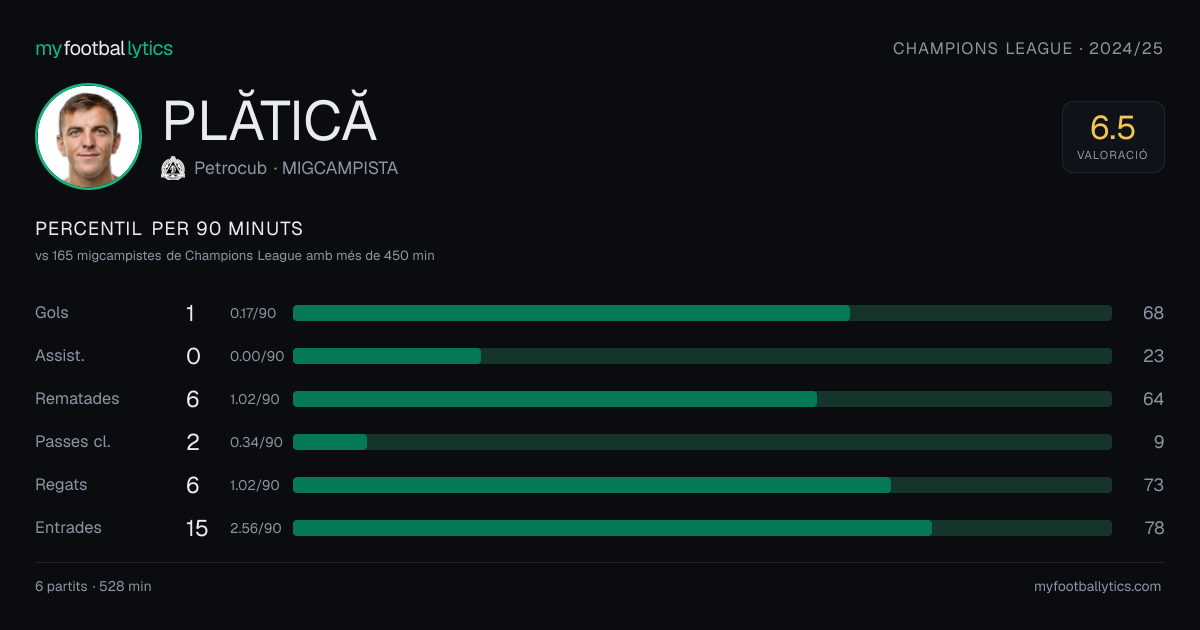The width and height of the screenshot is (1200, 630).
Task: Click the Champions League 2024/25 header text
Action: (x=1028, y=48)
